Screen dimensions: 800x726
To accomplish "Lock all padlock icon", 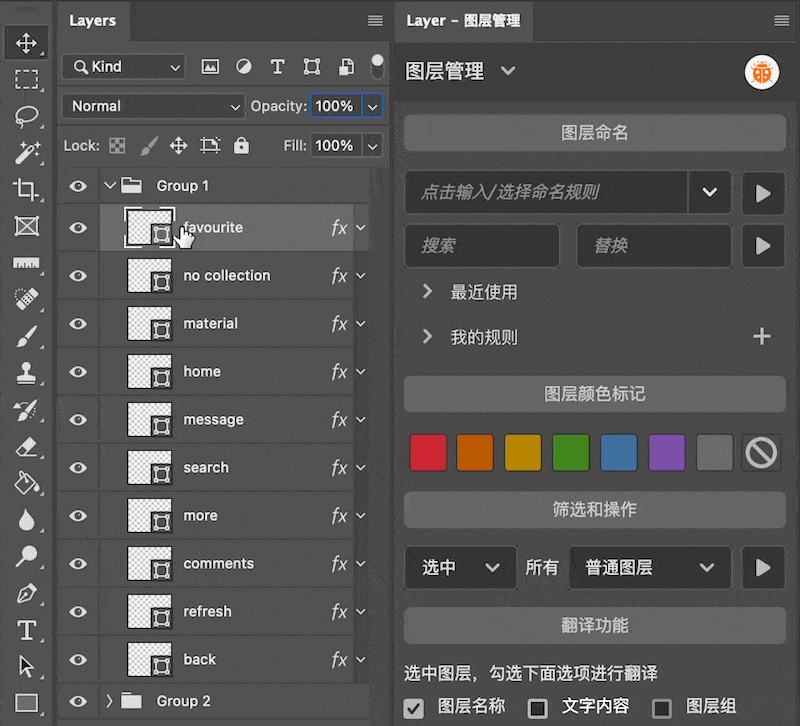I will click(241, 146).
